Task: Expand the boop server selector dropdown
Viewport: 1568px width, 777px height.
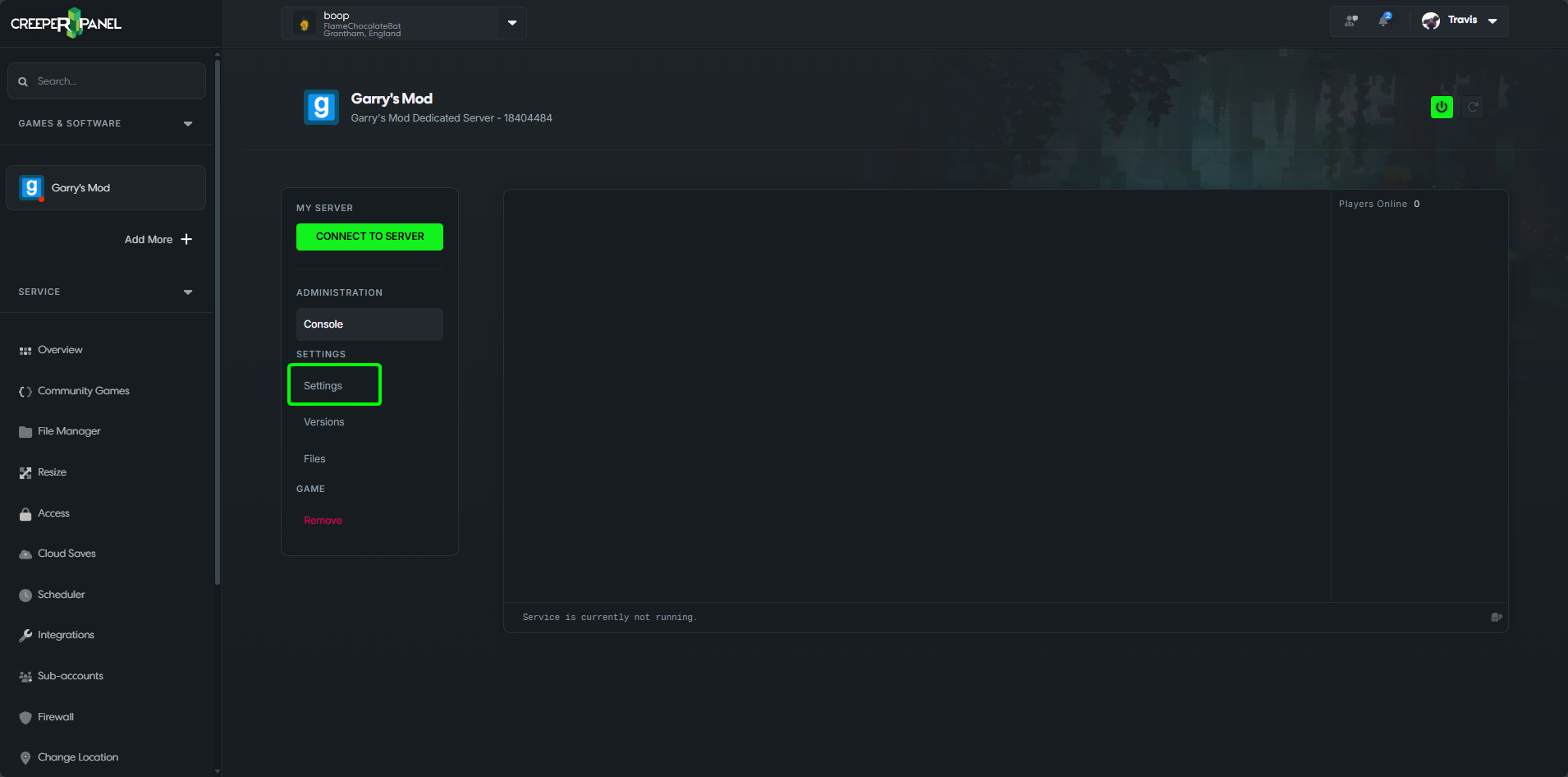Action: [512, 23]
